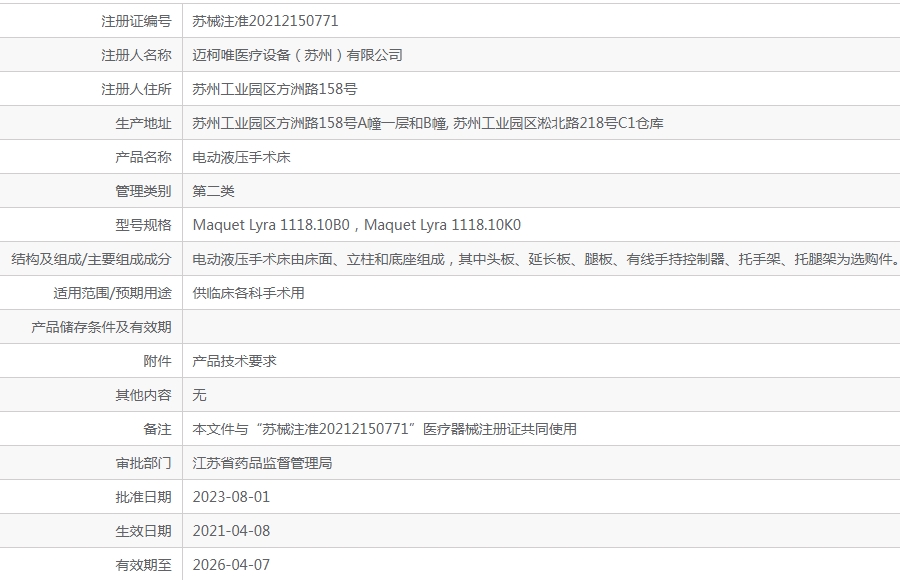
Task: Click attachment value 产品技术要求
Action: tap(234, 361)
